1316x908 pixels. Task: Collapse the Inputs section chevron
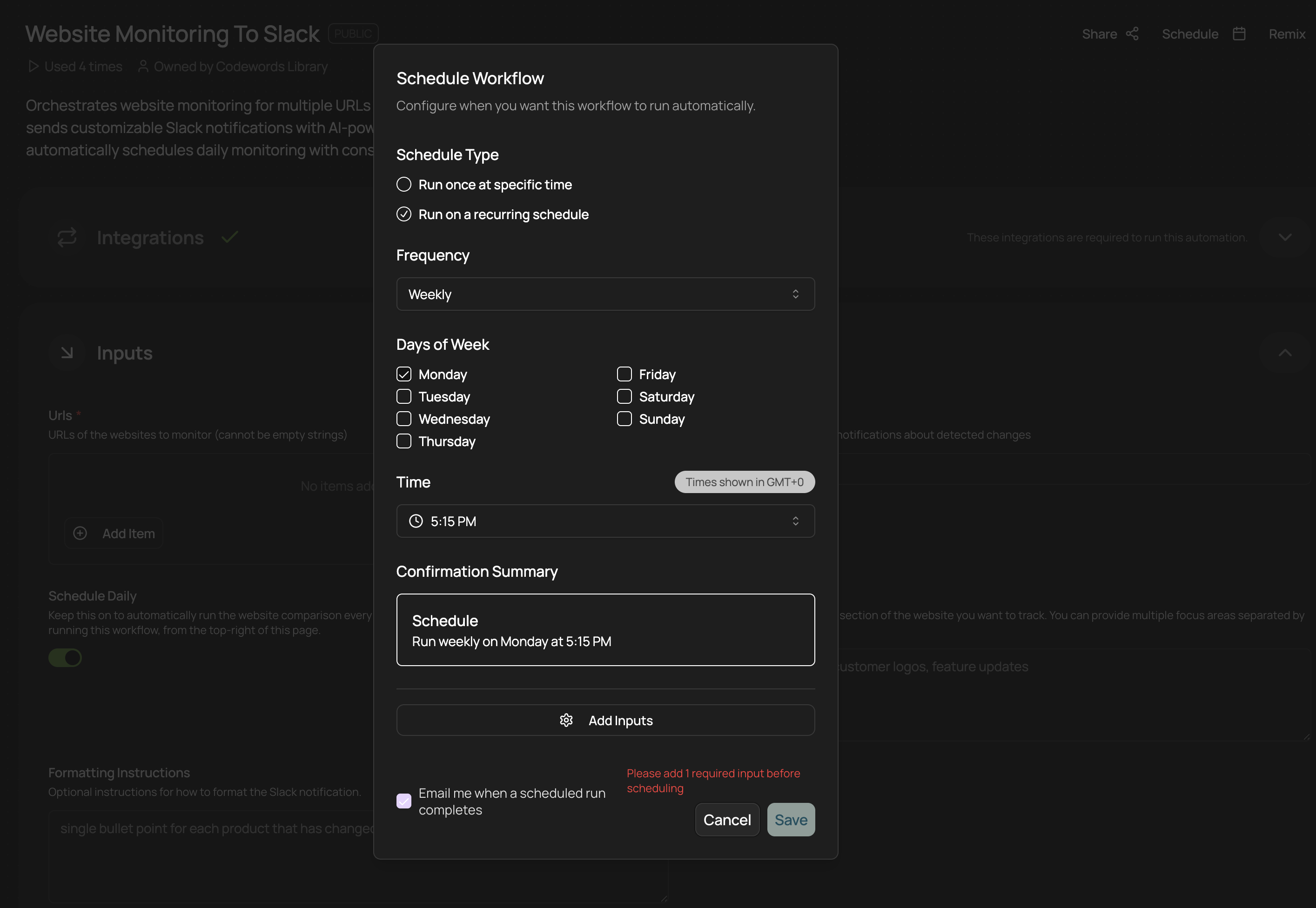pyautogui.click(x=1285, y=353)
